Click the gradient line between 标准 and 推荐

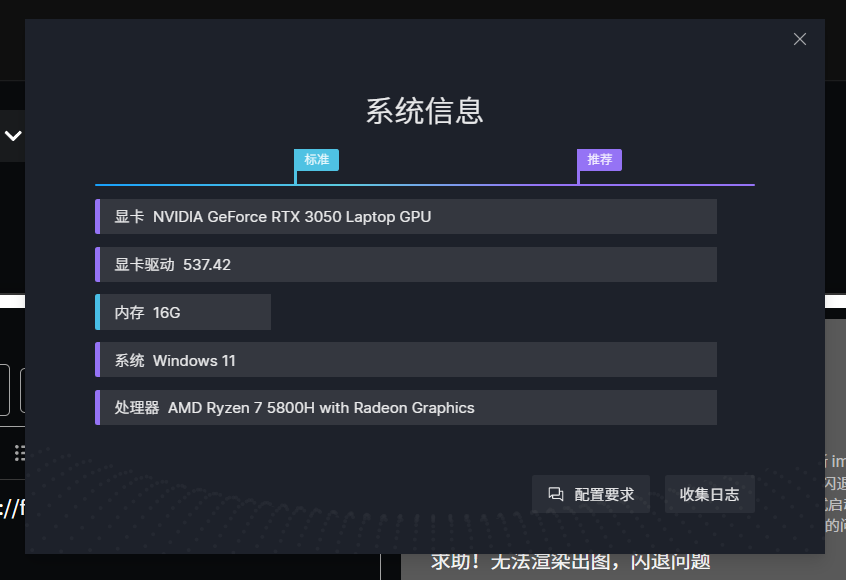437,185
